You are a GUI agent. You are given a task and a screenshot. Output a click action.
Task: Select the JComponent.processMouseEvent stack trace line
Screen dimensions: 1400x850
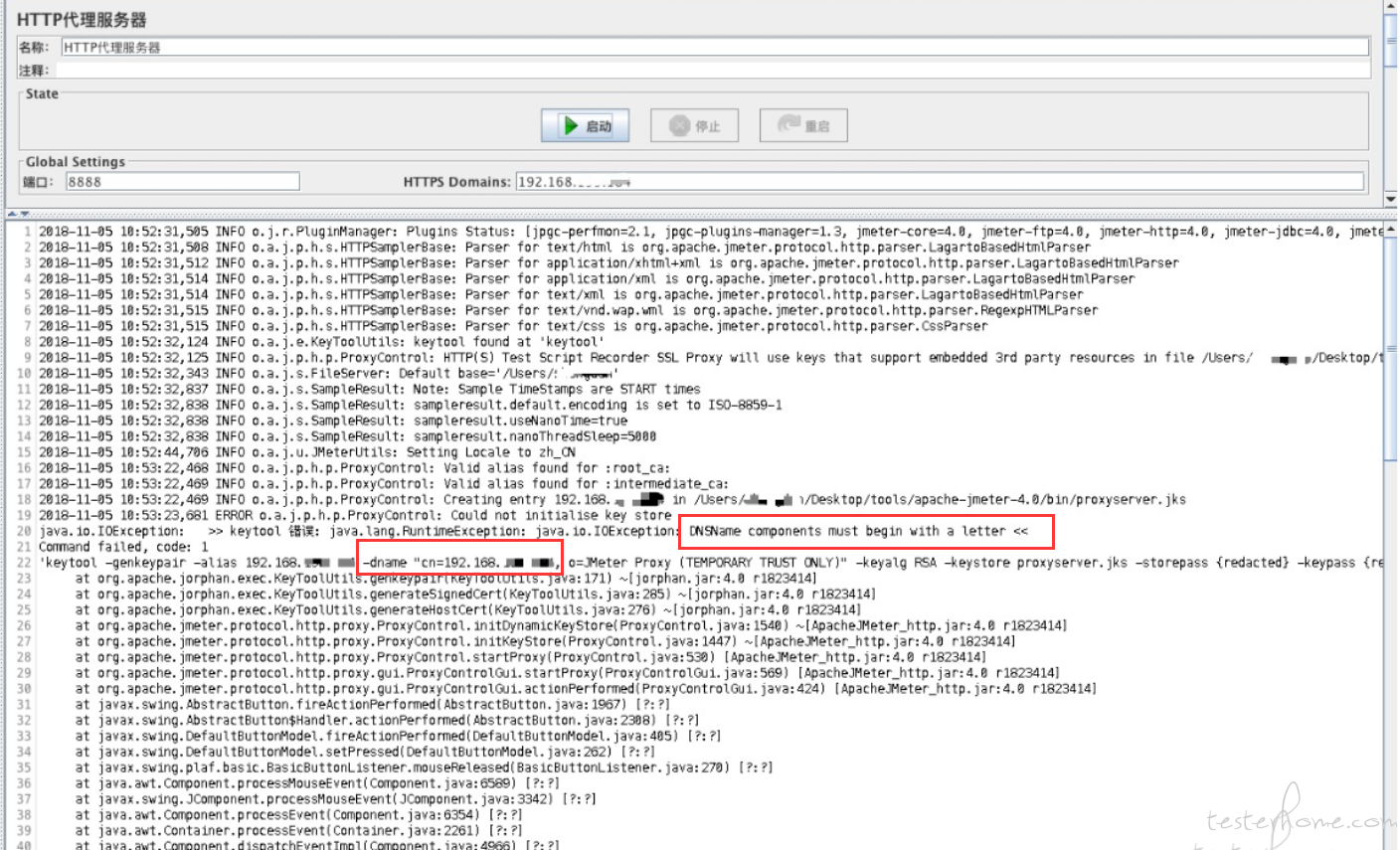point(335,799)
